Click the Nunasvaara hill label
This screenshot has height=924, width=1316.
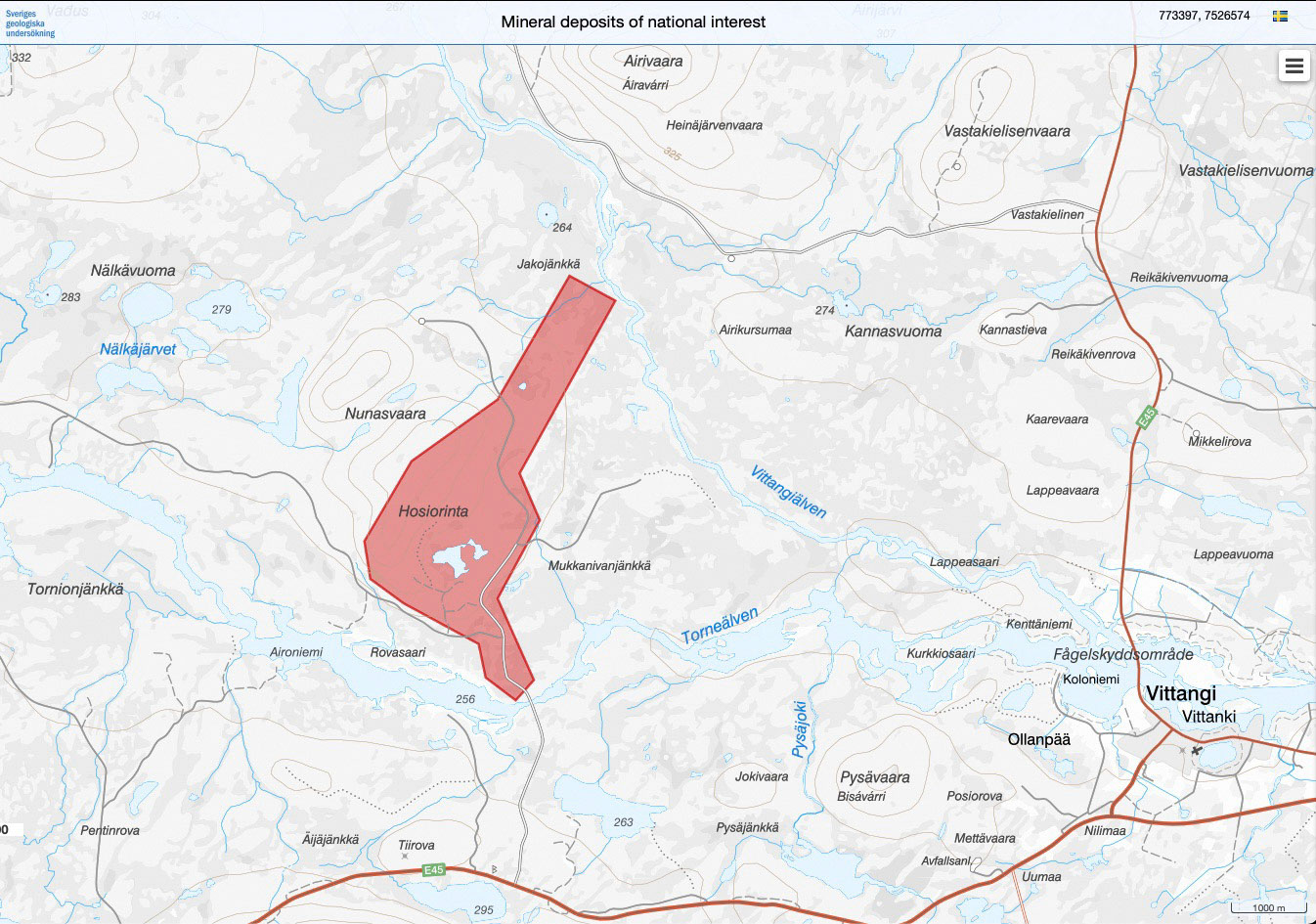click(x=385, y=414)
